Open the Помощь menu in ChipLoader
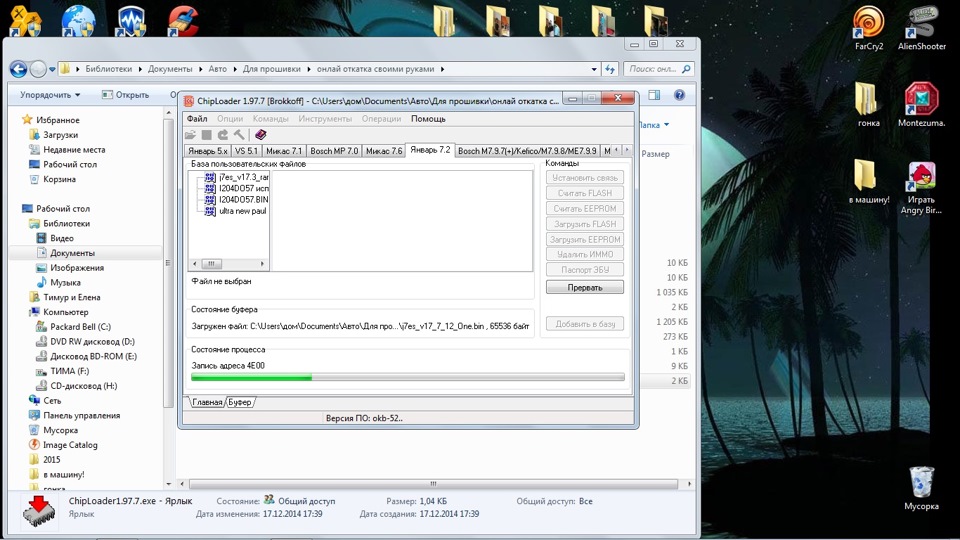960x540 pixels. [428, 119]
